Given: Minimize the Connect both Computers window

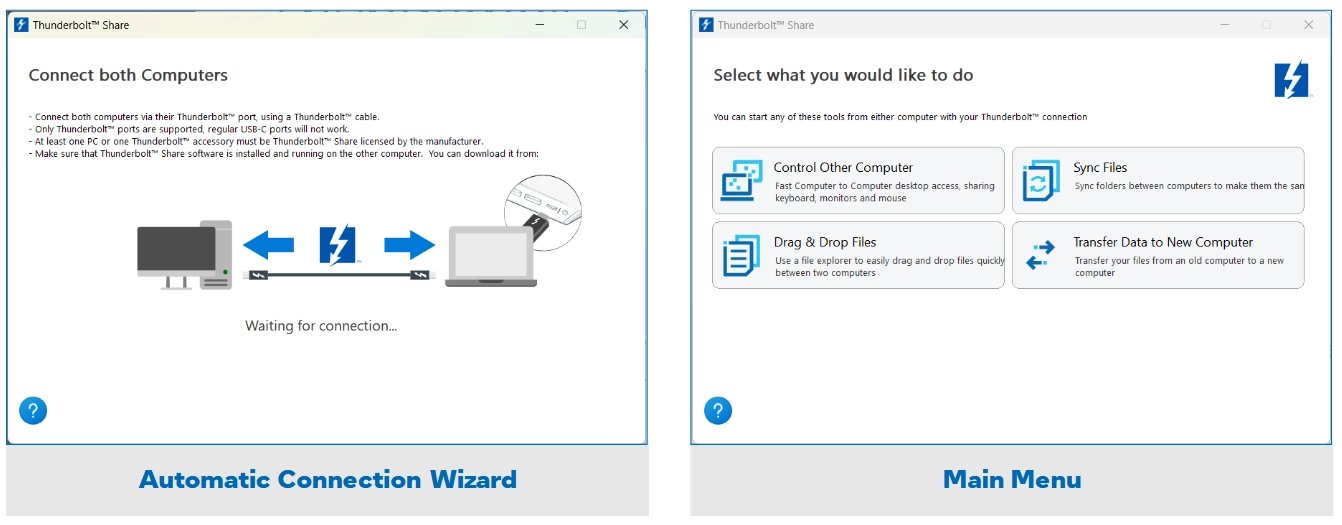Looking at the screenshot, I should click(538, 25).
